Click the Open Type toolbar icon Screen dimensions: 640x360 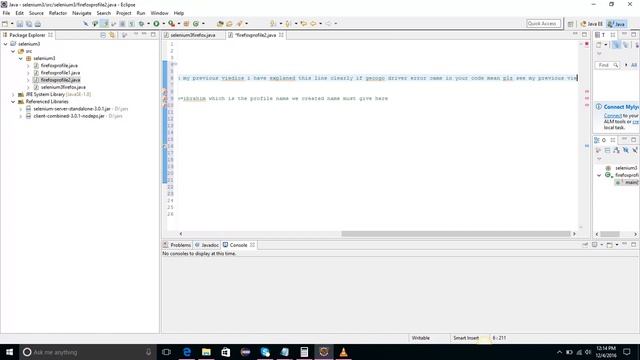(220, 24)
